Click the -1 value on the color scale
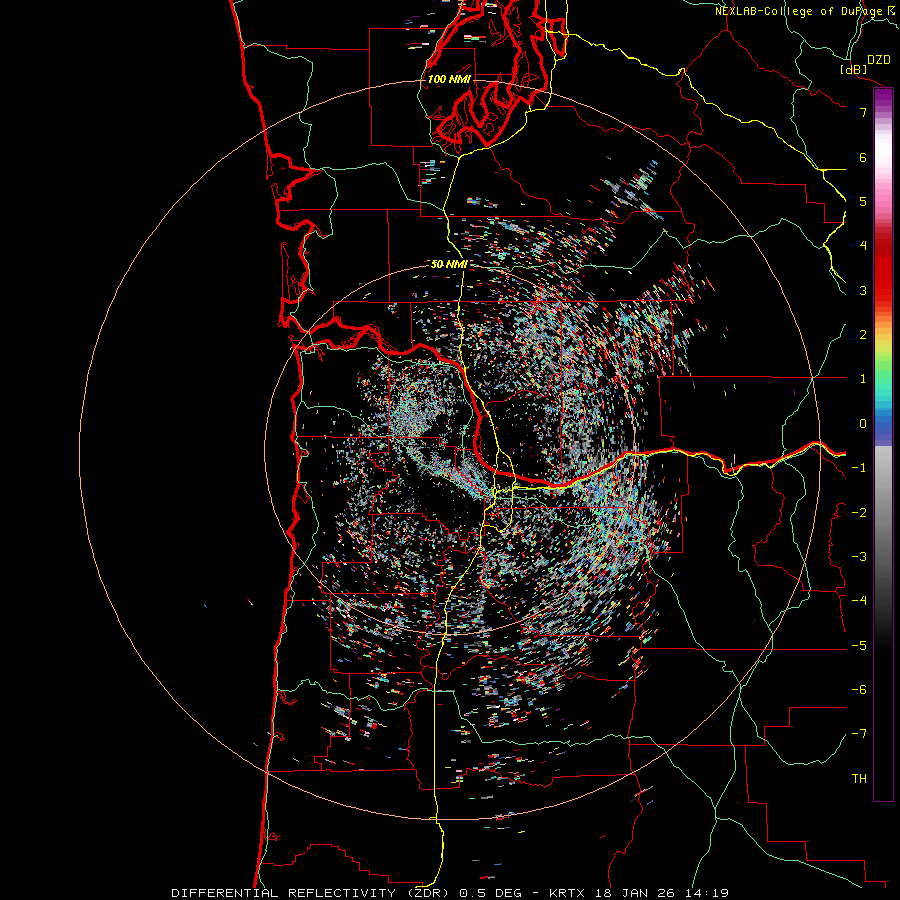Image resolution: width=900 pixels, height=900 pixels. [859, 468]
